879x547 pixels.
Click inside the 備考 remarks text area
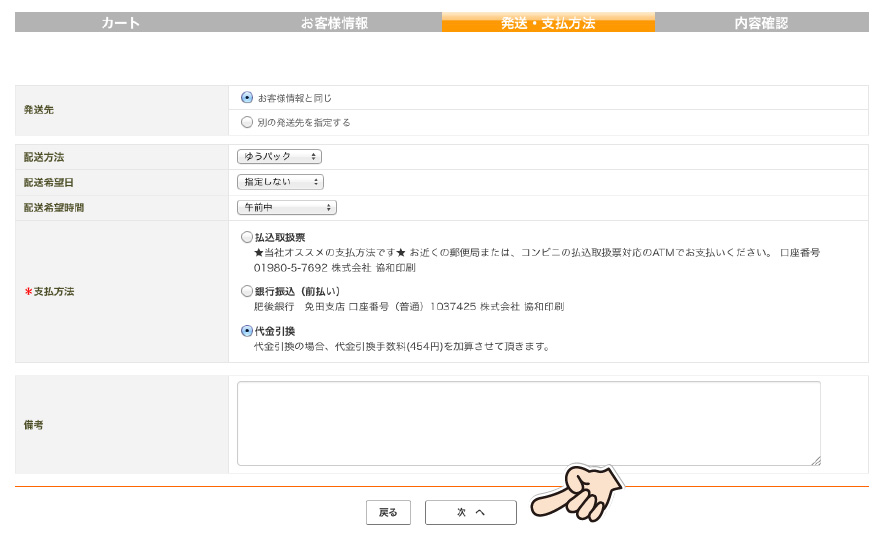tap(528, 423)
